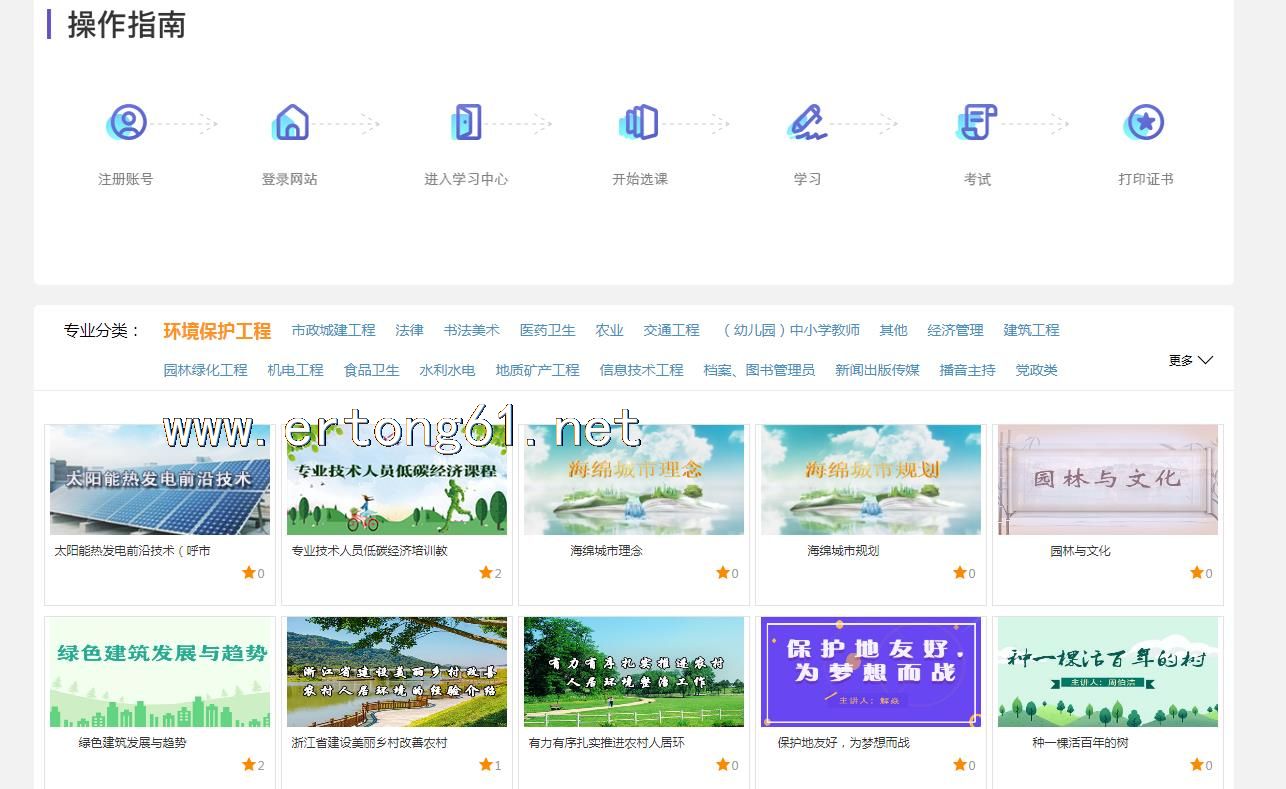The width and height of the screenshot is (1286, 789).
Task: Open the 信息技术工程 category link
Action: tap(641, 370)
